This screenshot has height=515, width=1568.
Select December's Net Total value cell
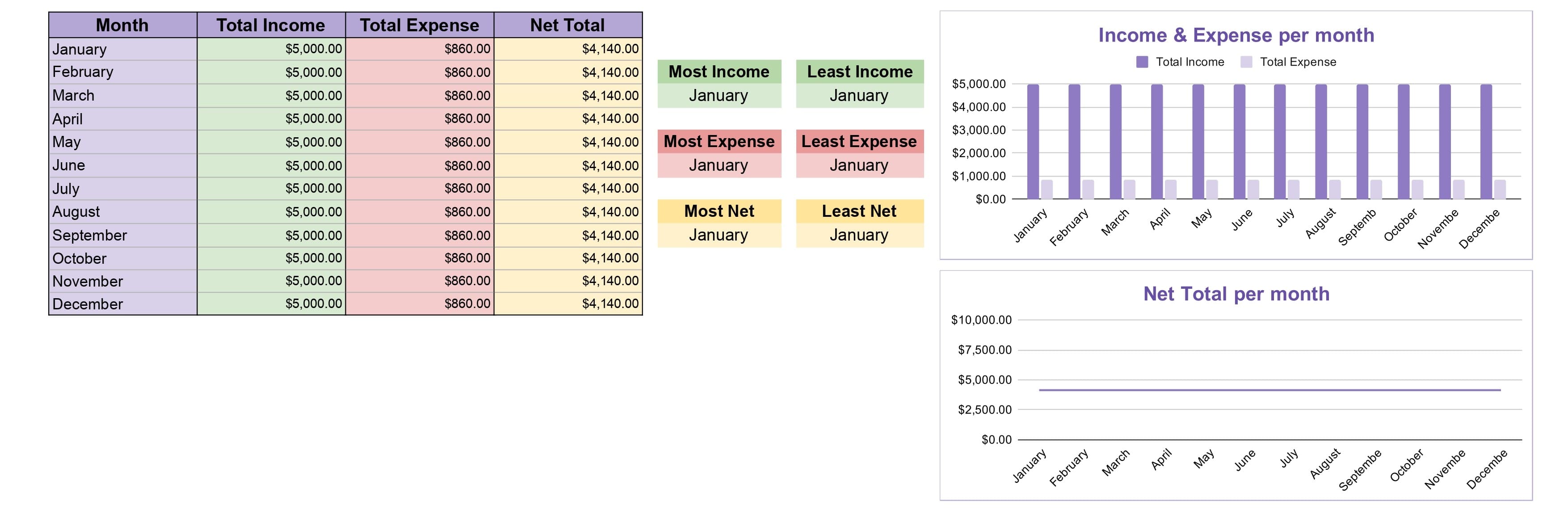[568, 303]
